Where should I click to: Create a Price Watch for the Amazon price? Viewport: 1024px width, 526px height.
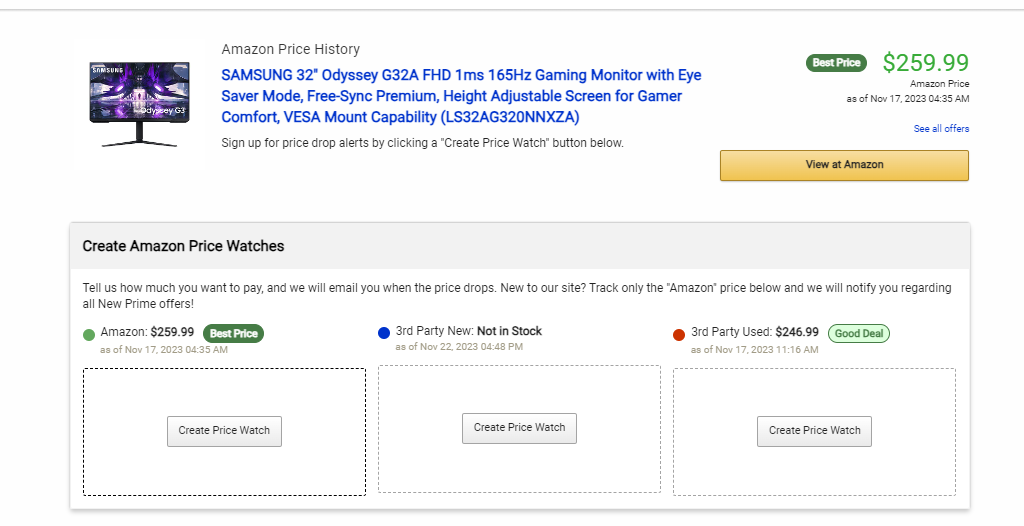224,431
